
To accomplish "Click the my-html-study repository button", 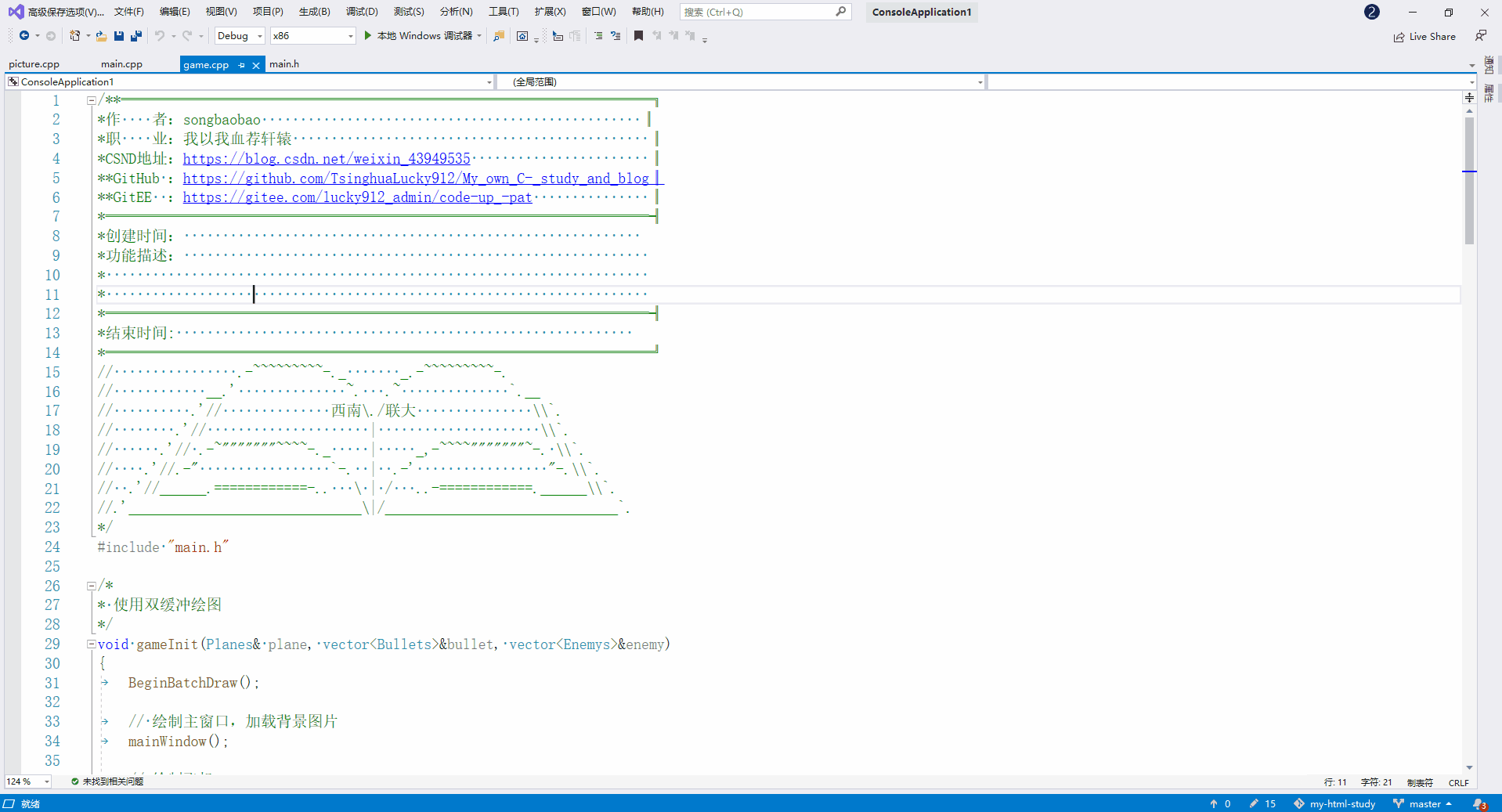I will (1334, 804).
